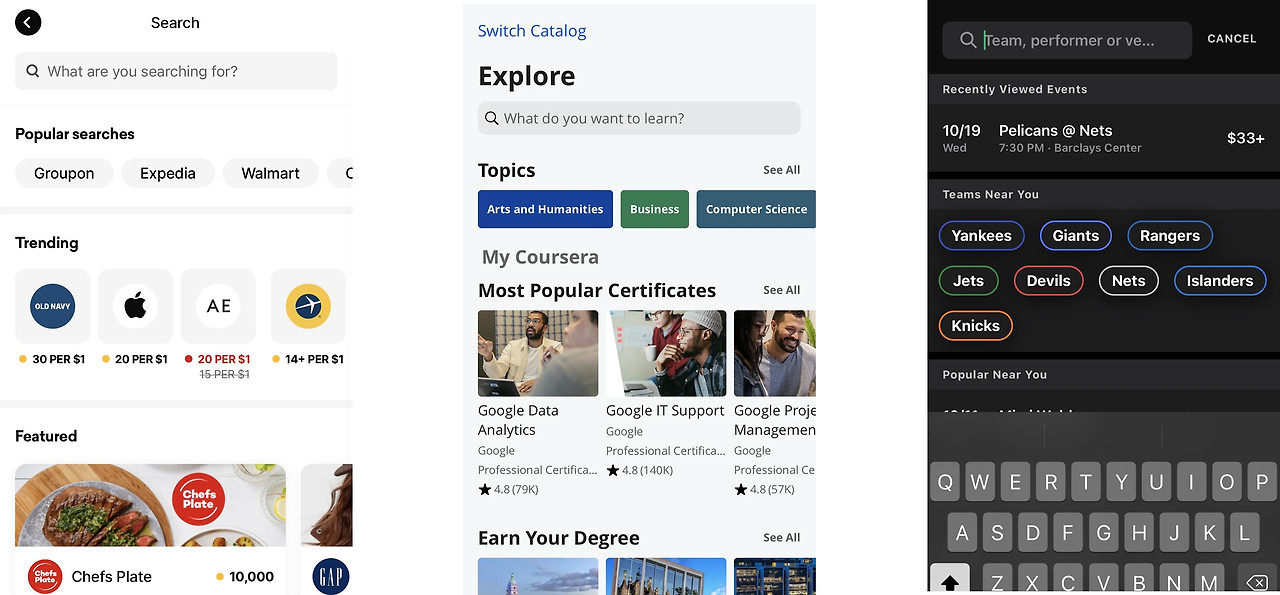This screenshot has height=595, width=1280.
Task: Click the $33+ price on Pelicans @ Nets
Action: 1246,138
